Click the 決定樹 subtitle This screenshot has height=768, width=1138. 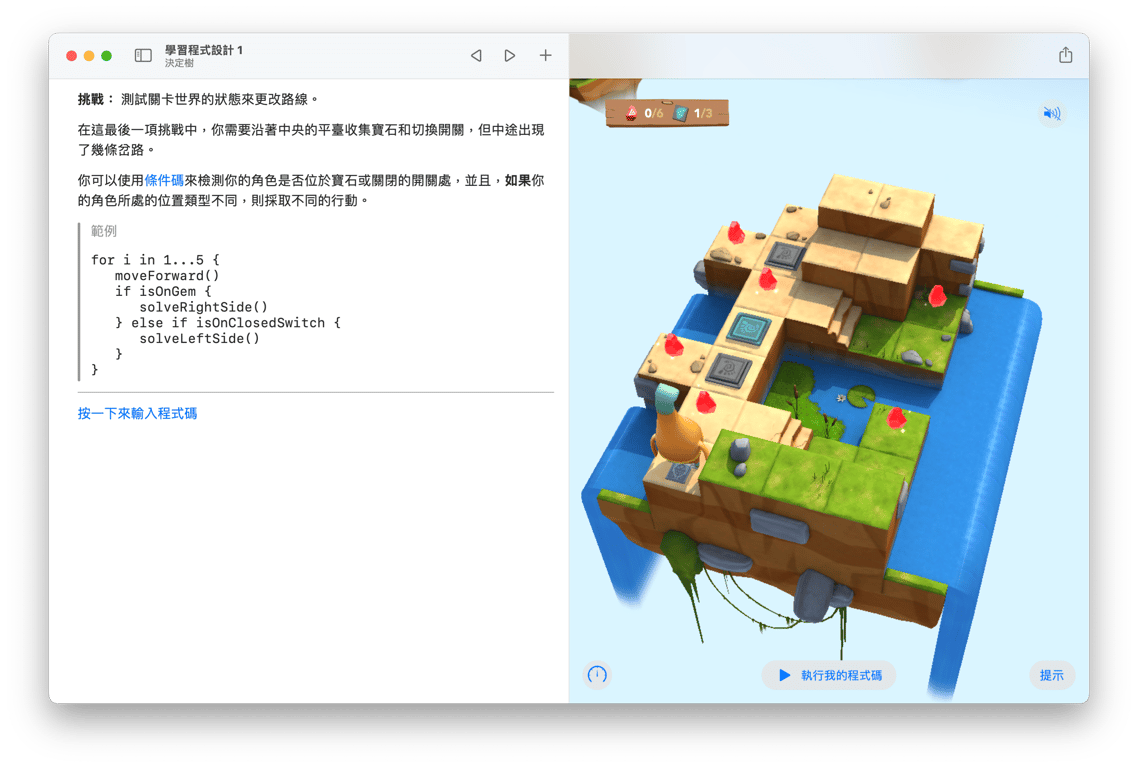point(179,63)
